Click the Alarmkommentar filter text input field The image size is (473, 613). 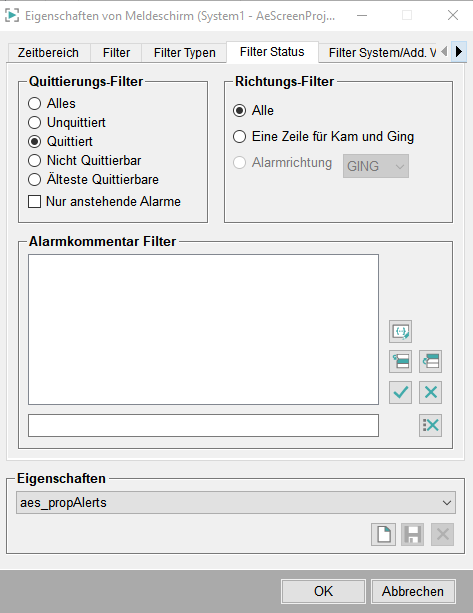tap(203, 425)
